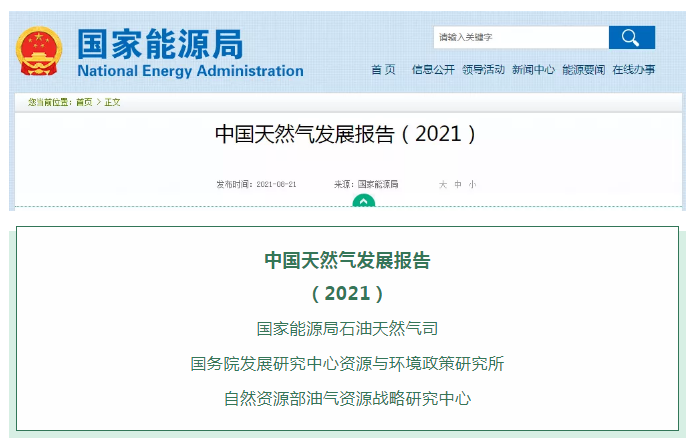Click National Energy Administration English title

(190, 71)
